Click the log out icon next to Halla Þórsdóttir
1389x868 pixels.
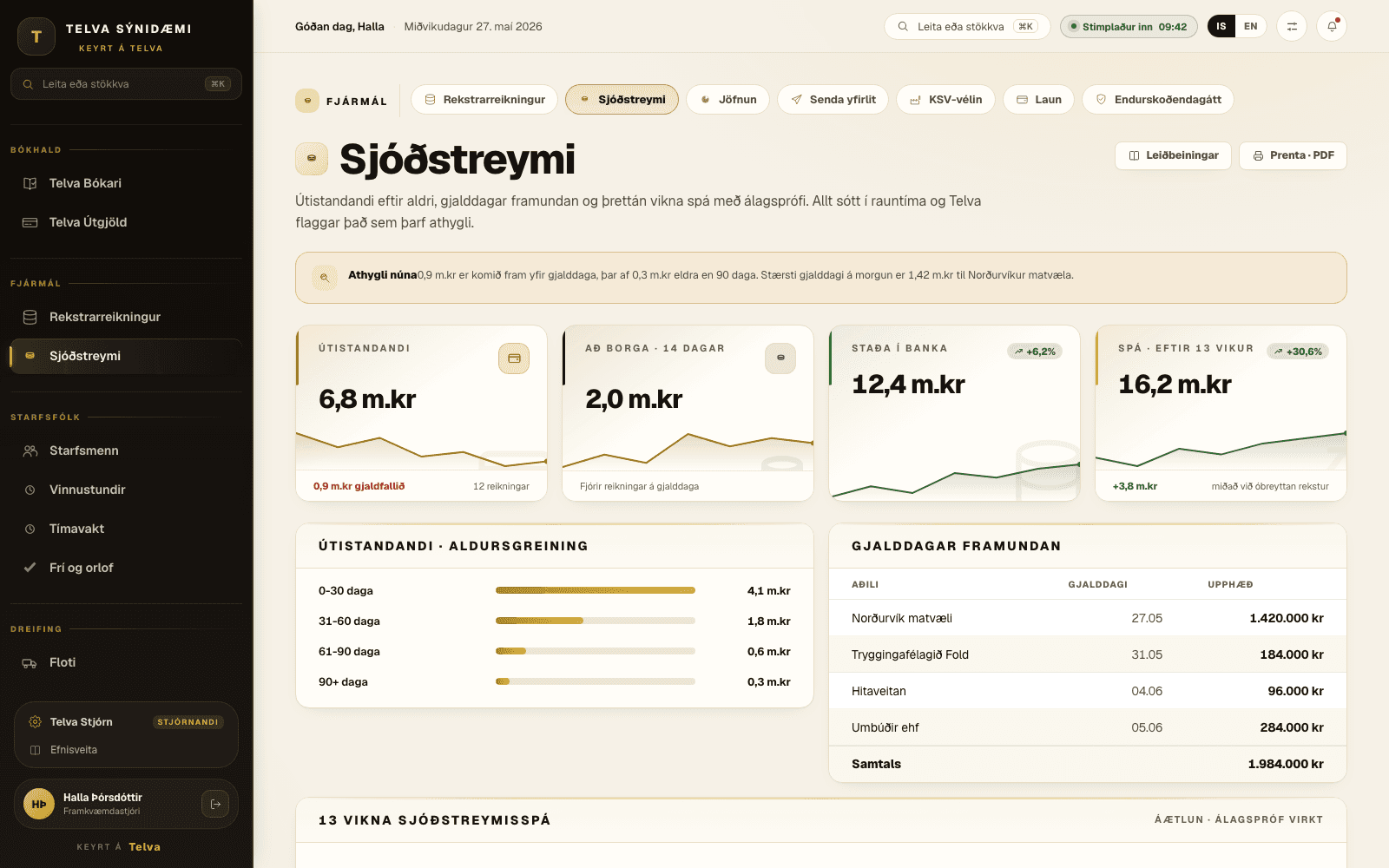215,804
